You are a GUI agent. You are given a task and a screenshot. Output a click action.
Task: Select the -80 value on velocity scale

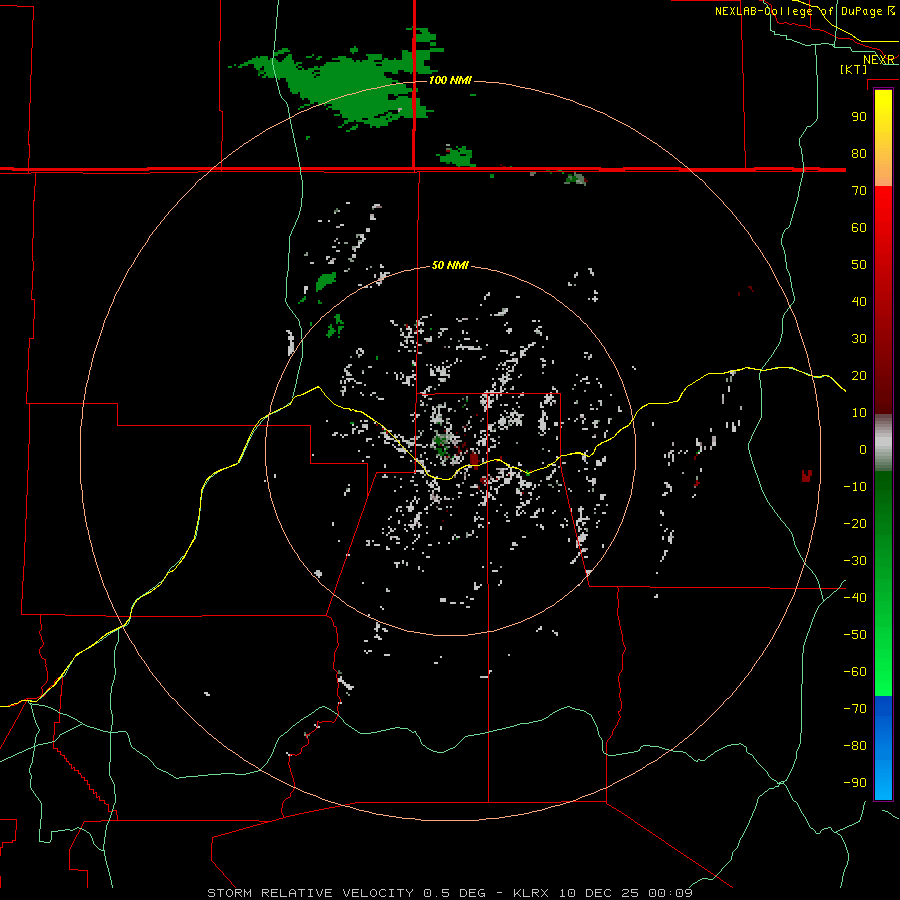point(855,746)
